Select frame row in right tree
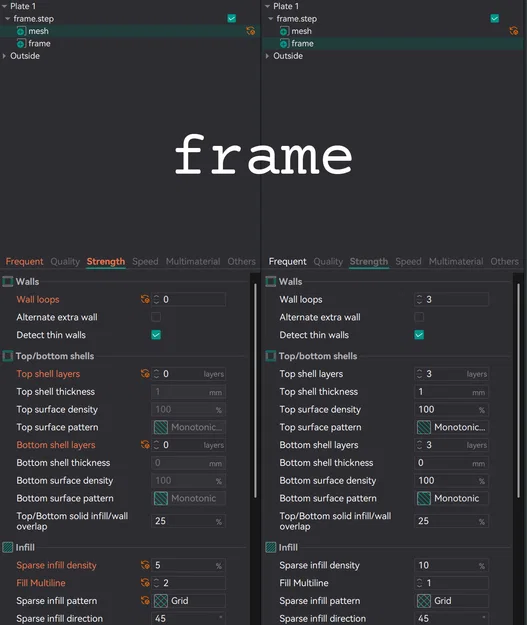The width and height of the screenshot is (527, 625). (x=393, y=43)
